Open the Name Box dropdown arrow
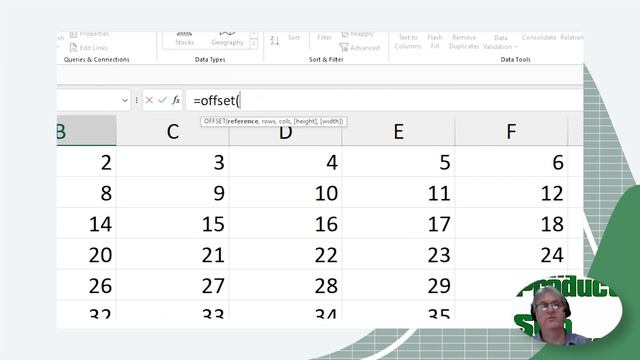The width and height of the screenshot is (640, 360). coord(125,100)
